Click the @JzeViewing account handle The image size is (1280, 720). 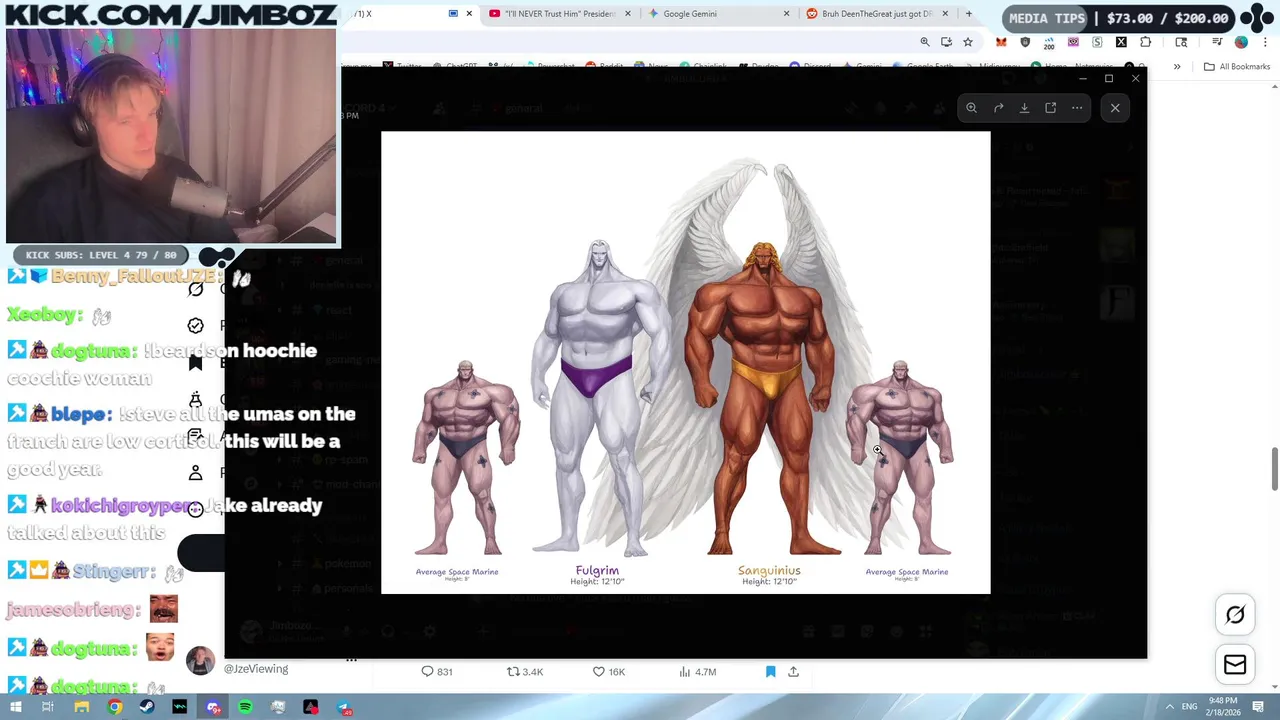(256, 669)
